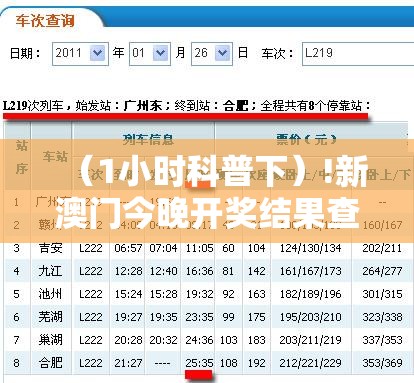Image resolution: width=414 pixels, height=383 pixels.
Task: Click arrival time 06:57
Action: click(128, 248)
